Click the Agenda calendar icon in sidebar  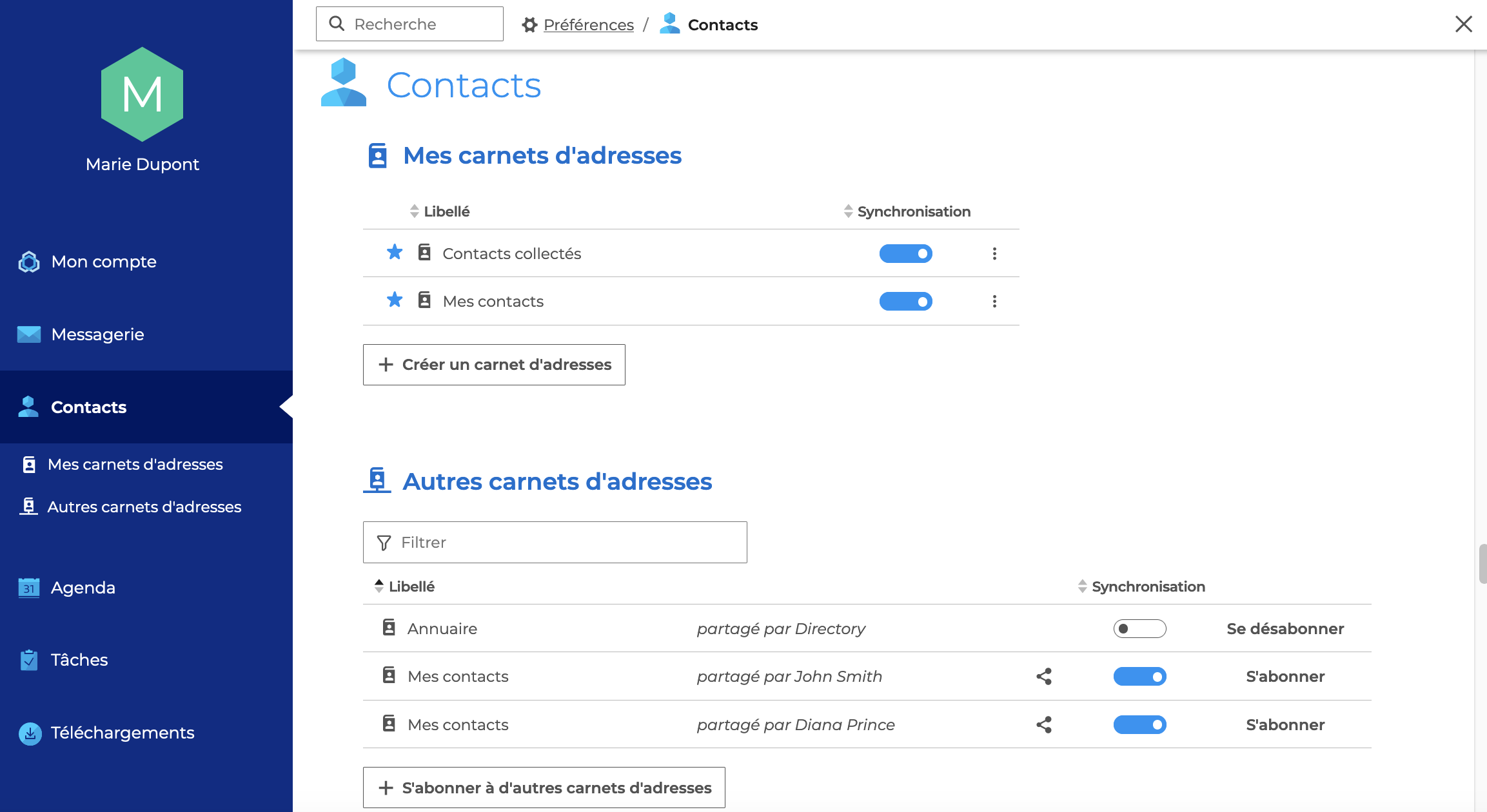tap(29, 587)
